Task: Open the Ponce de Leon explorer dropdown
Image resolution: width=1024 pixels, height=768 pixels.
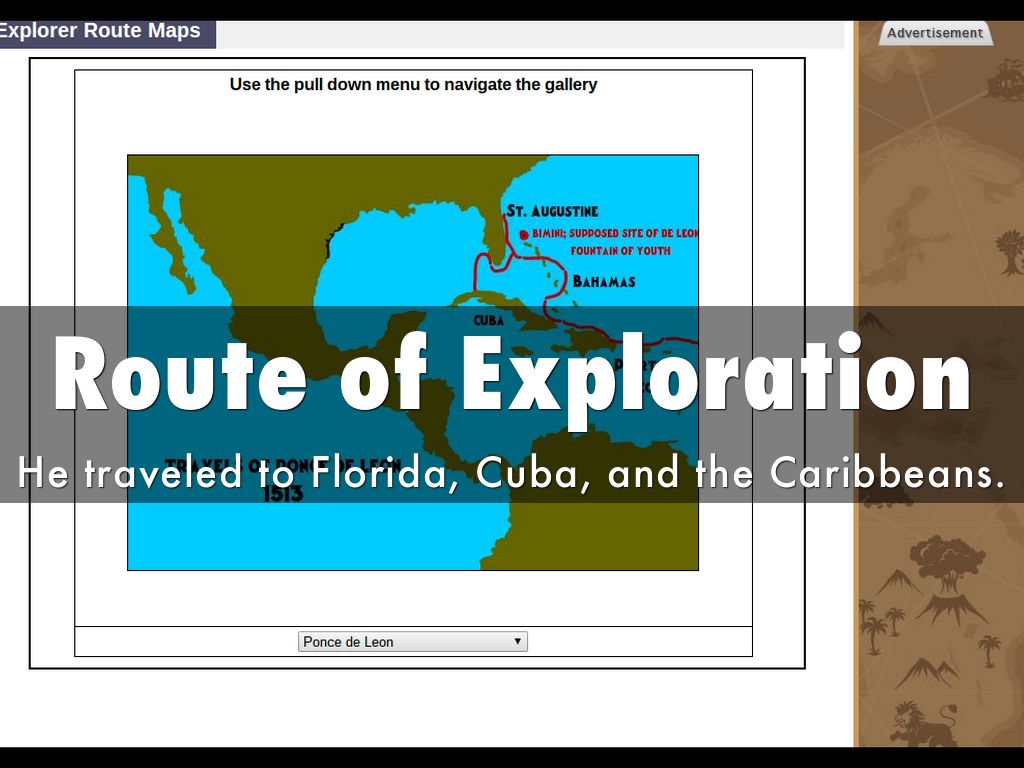Action: click(x=412, y=642)
